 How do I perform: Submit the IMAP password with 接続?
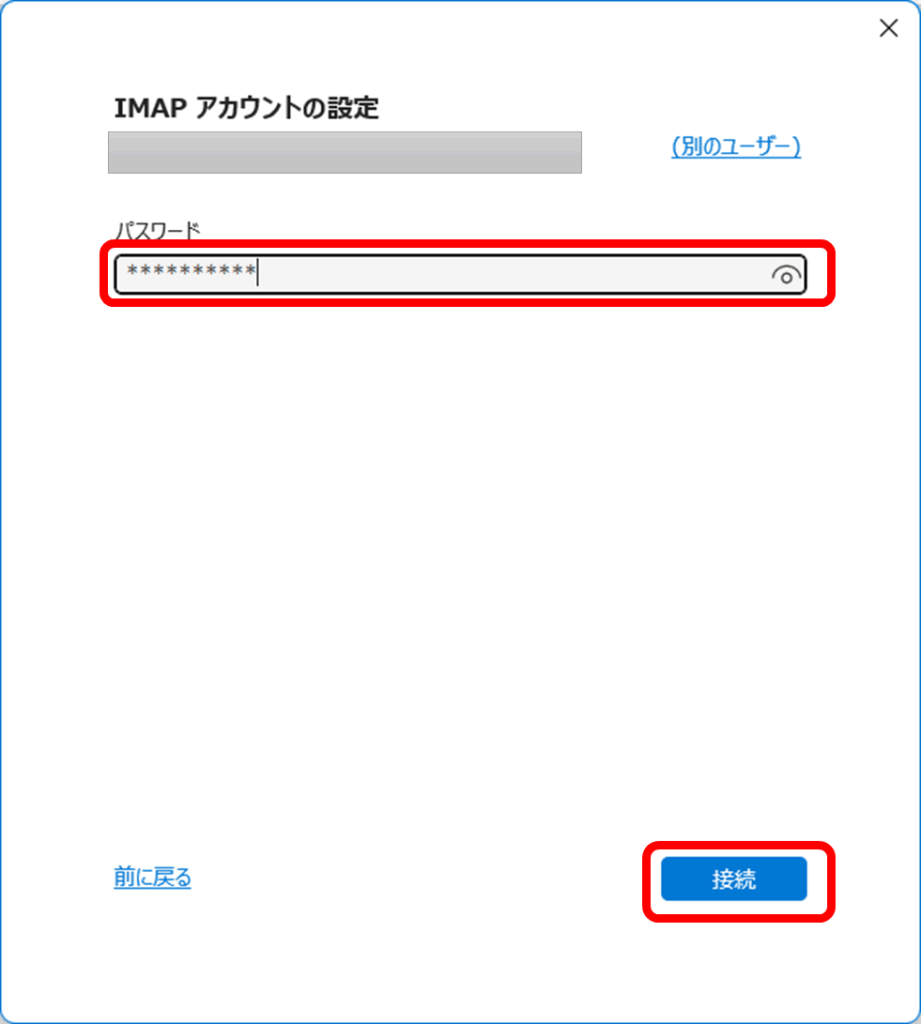734,879
